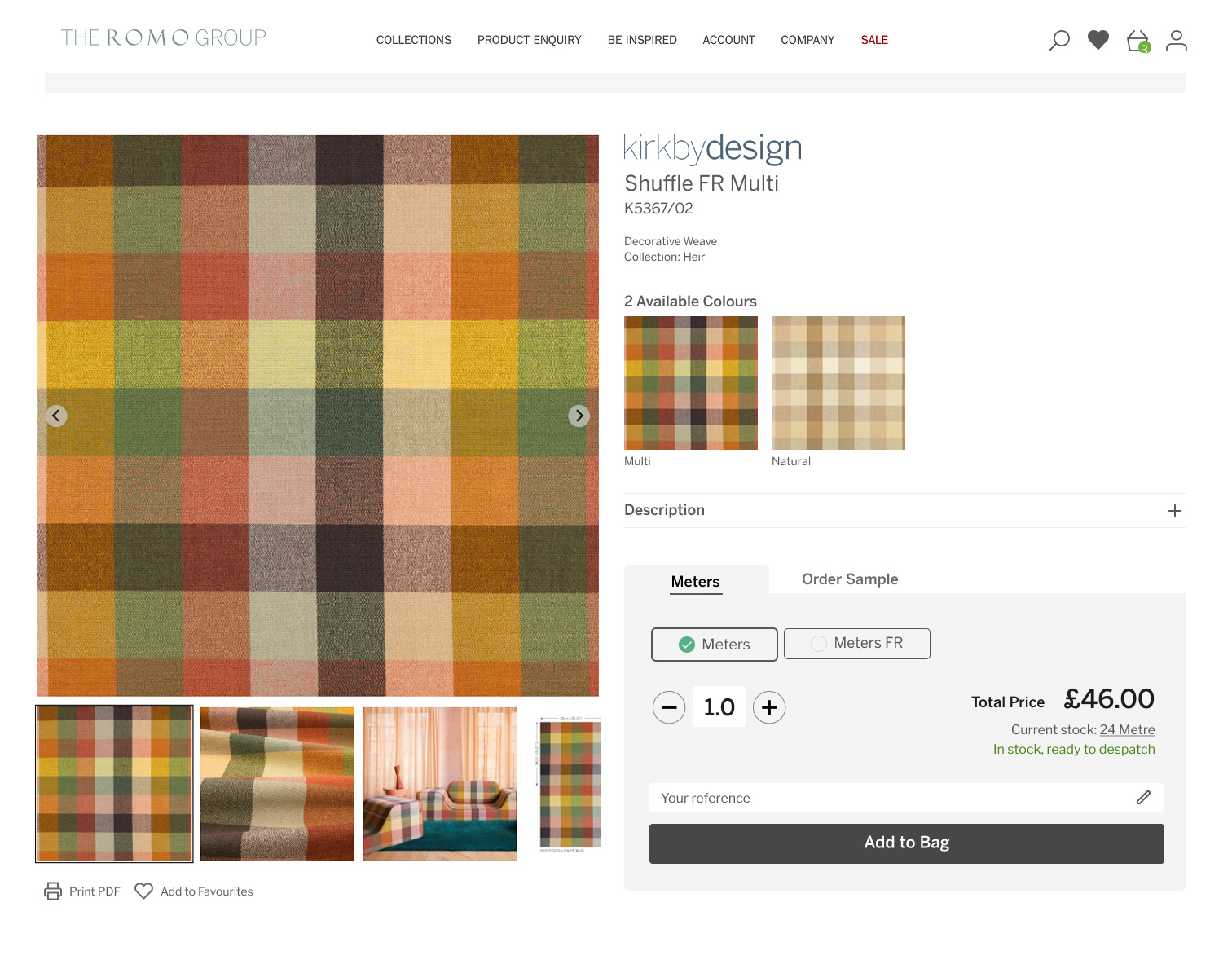Viewport: 1232px width, 964px height.
Task: Open the shopping basket icon
Action: tap(1138, 41)
